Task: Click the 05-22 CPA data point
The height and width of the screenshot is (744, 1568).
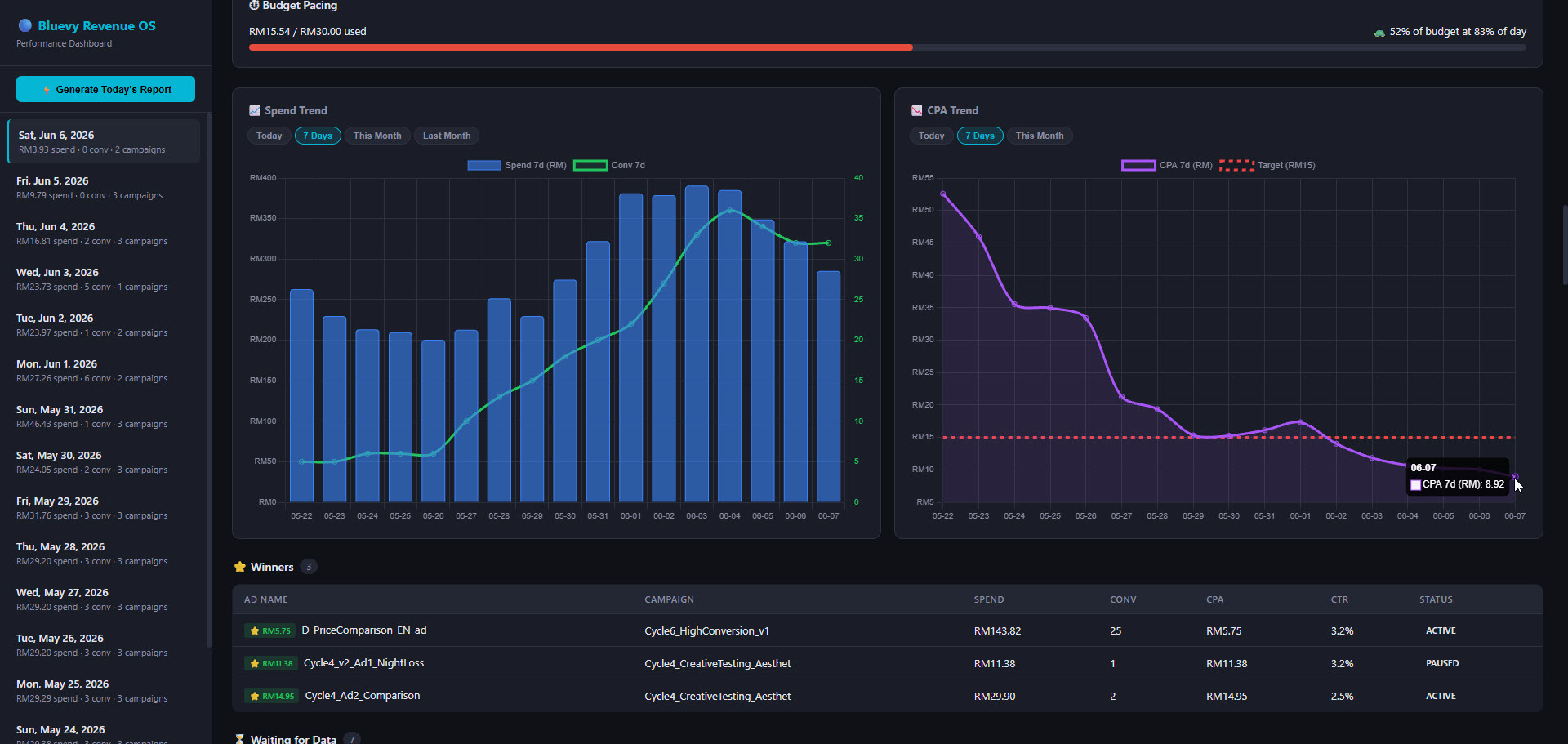Action: (943, 194)
